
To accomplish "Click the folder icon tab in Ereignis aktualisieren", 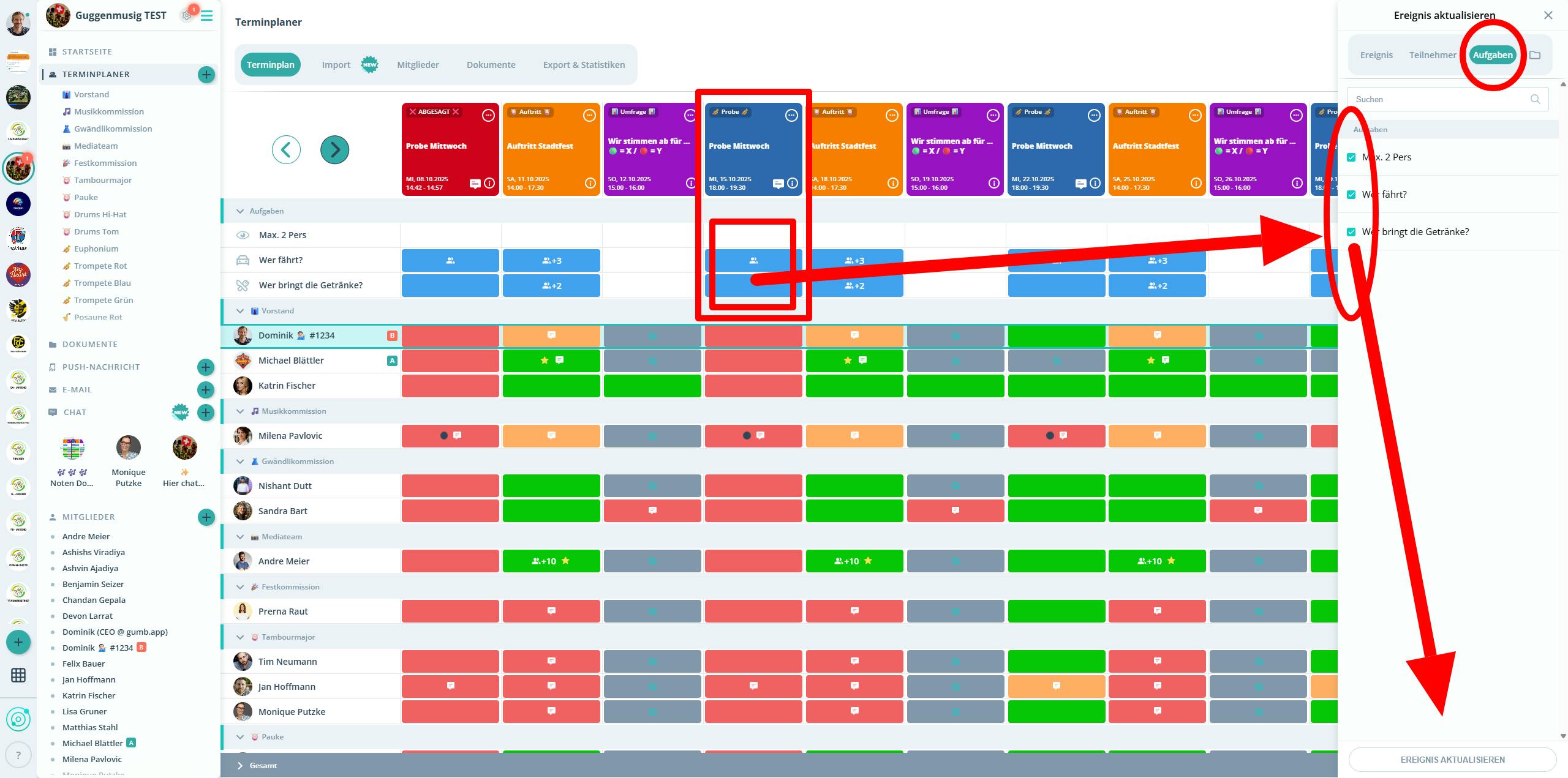I will click(1535, 55).
